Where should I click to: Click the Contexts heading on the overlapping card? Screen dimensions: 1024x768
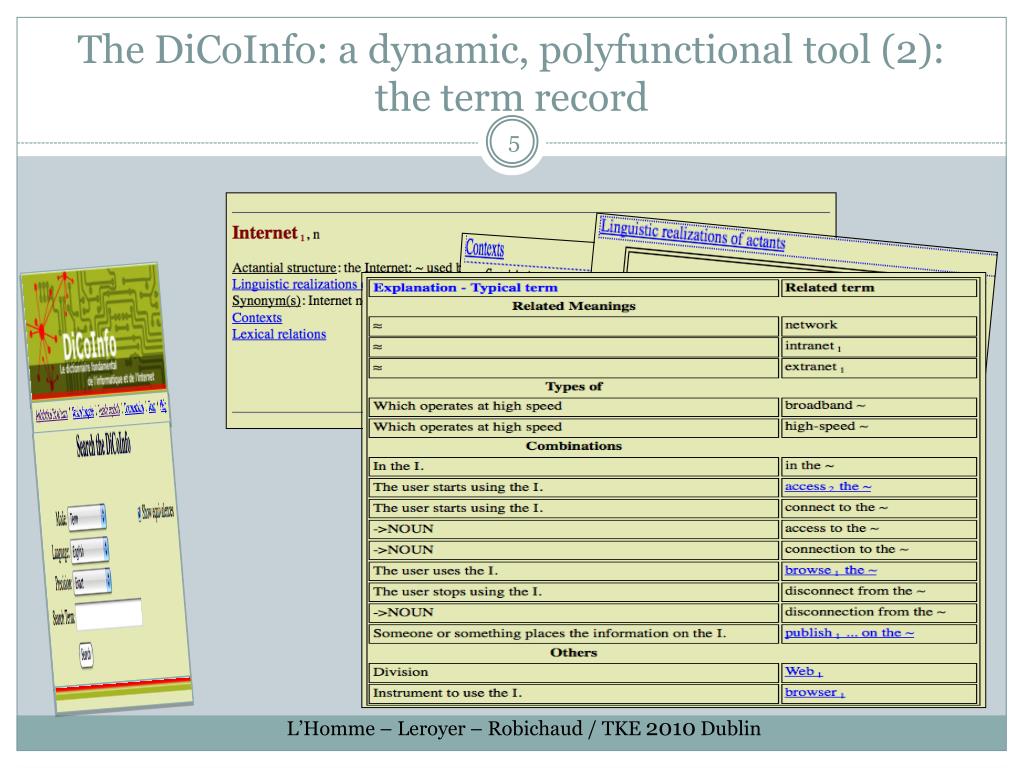485,248
